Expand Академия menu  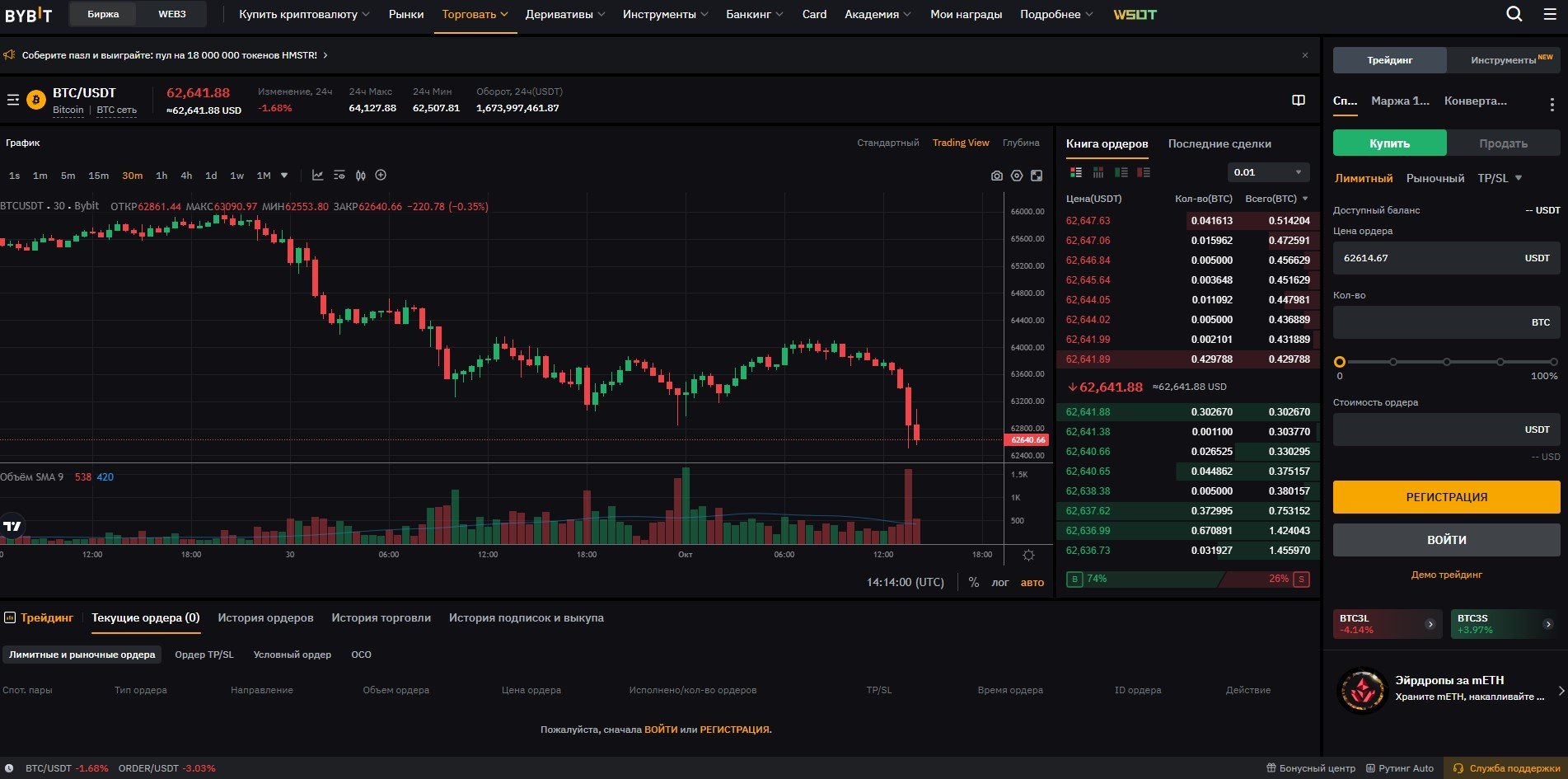click(x=878, y=14)
